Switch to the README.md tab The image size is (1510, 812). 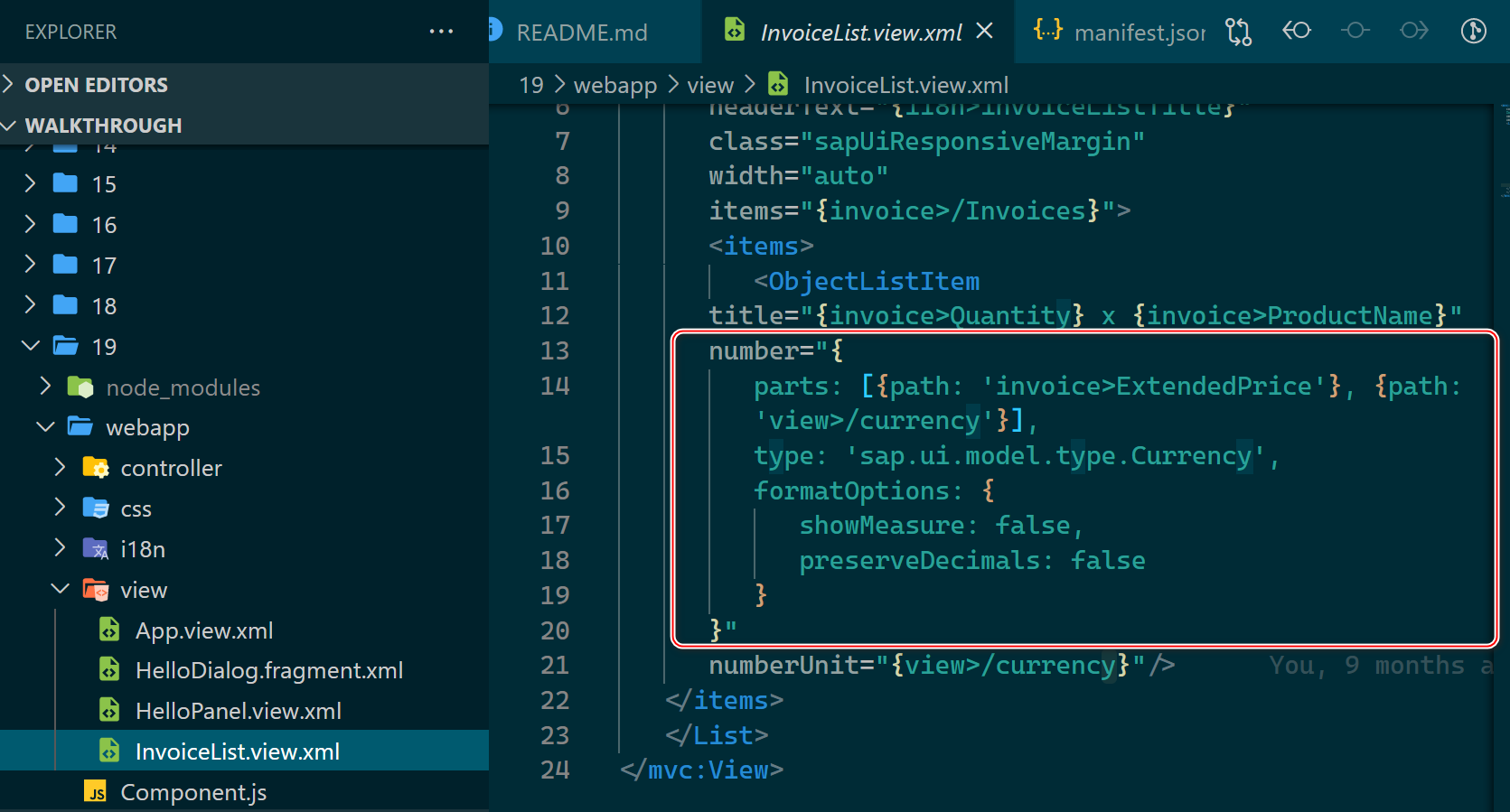click(582, 33)
